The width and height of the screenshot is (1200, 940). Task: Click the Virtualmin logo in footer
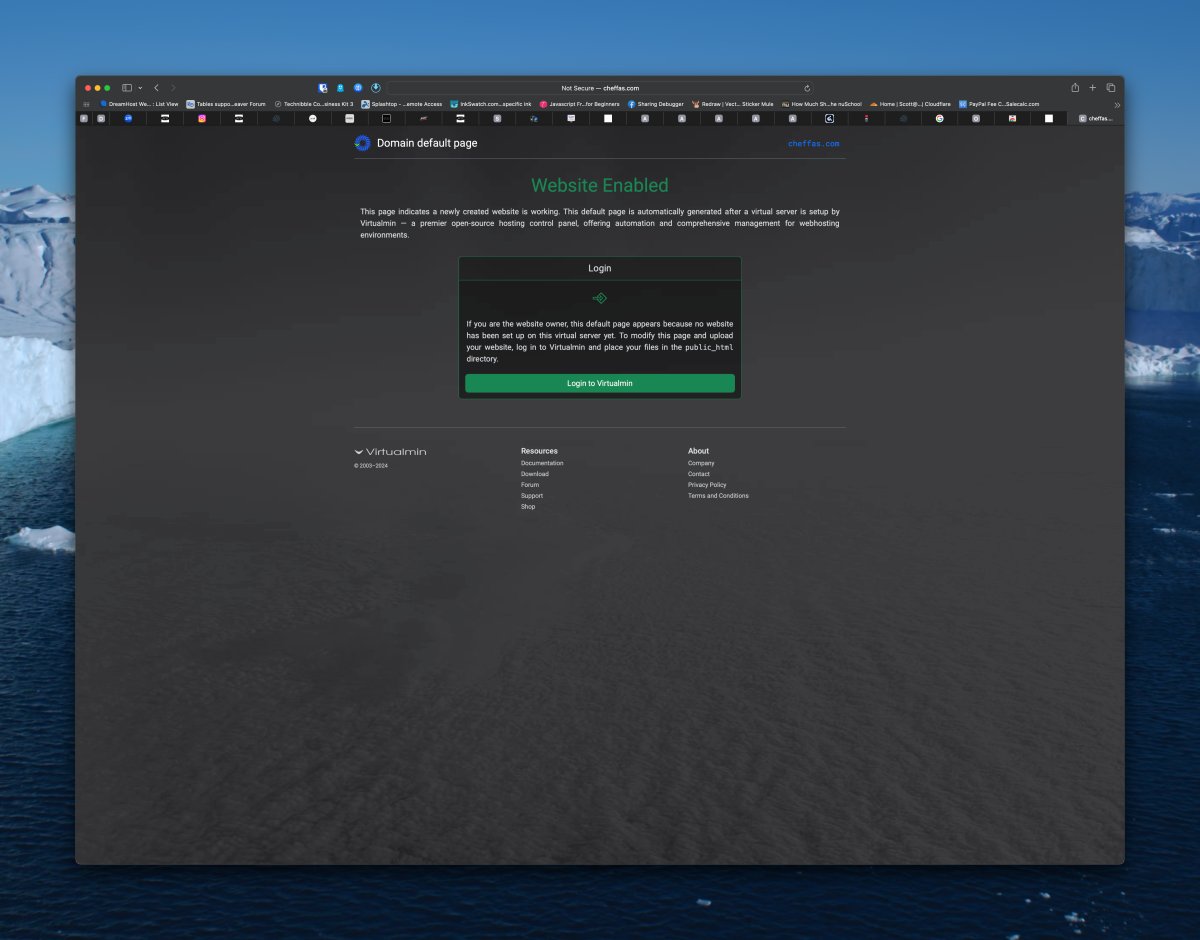coord(390,452)
